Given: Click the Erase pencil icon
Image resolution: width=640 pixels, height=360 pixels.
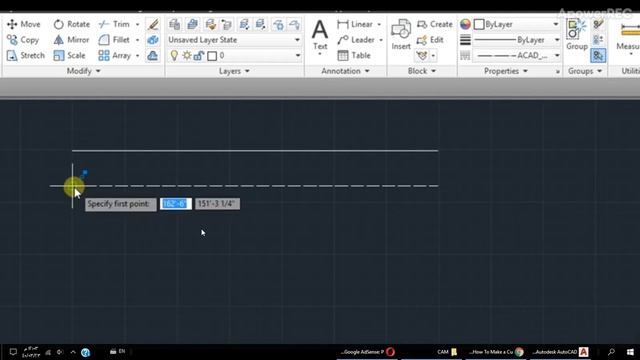Looking at the screenshot, I should click(153, 24).
